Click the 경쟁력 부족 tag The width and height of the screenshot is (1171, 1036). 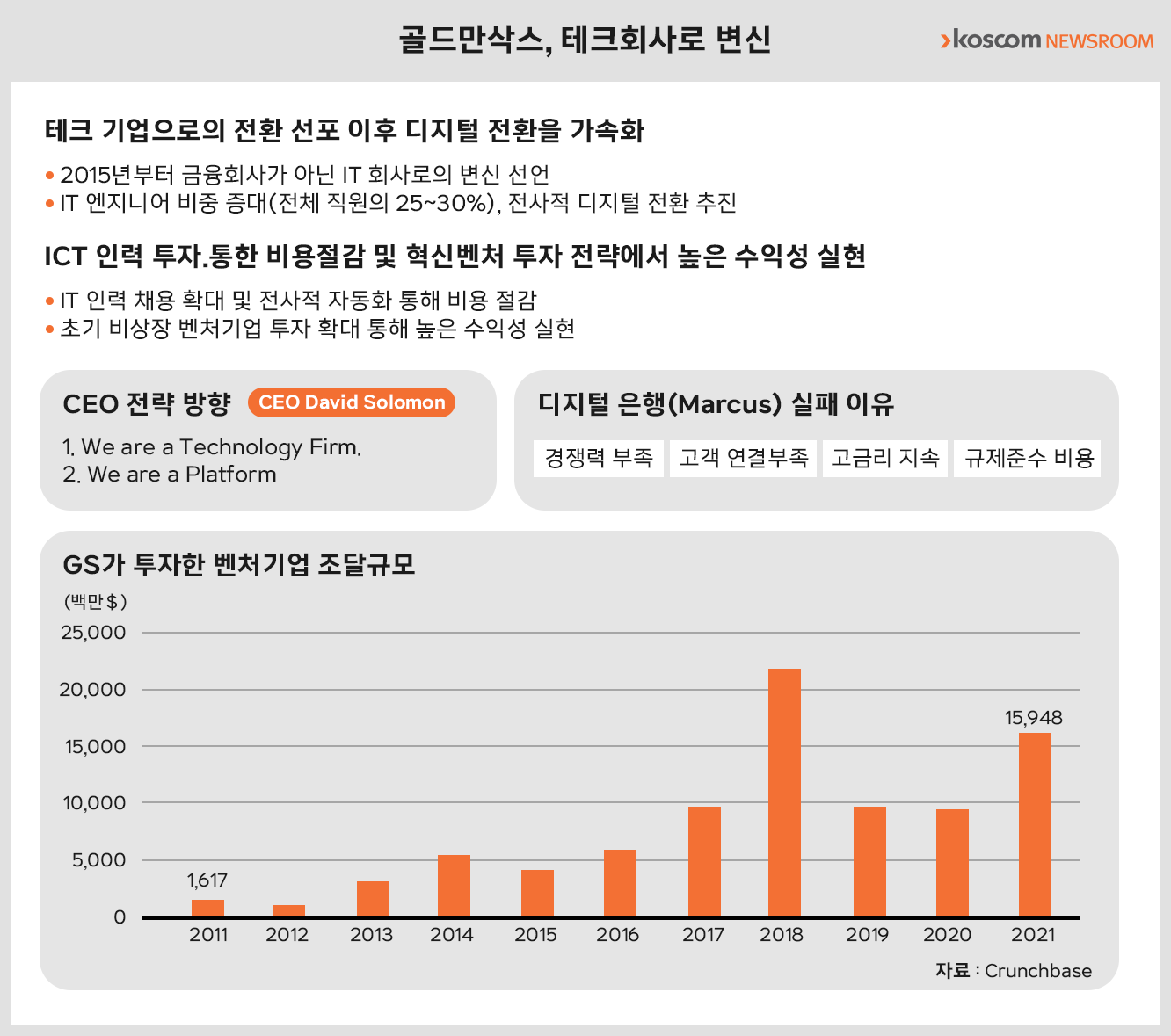click(x=599, y=459)
